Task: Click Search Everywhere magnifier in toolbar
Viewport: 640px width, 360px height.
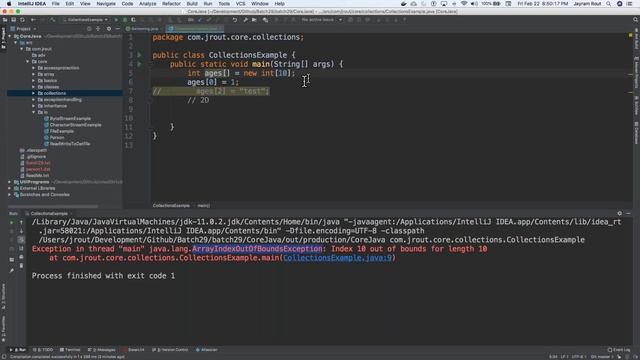Action: pyautogui.click(x=636, y=20)
